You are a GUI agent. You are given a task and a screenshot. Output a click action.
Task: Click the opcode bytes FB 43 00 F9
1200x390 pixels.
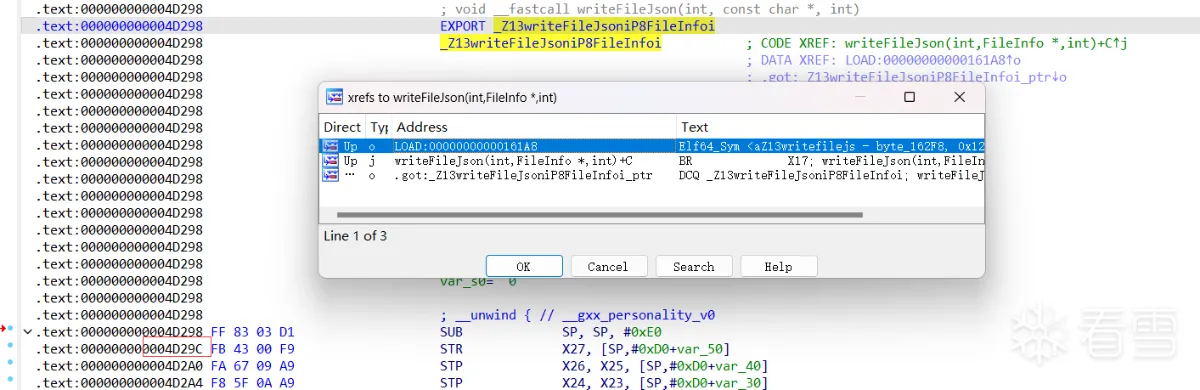[x=253, y=348]
